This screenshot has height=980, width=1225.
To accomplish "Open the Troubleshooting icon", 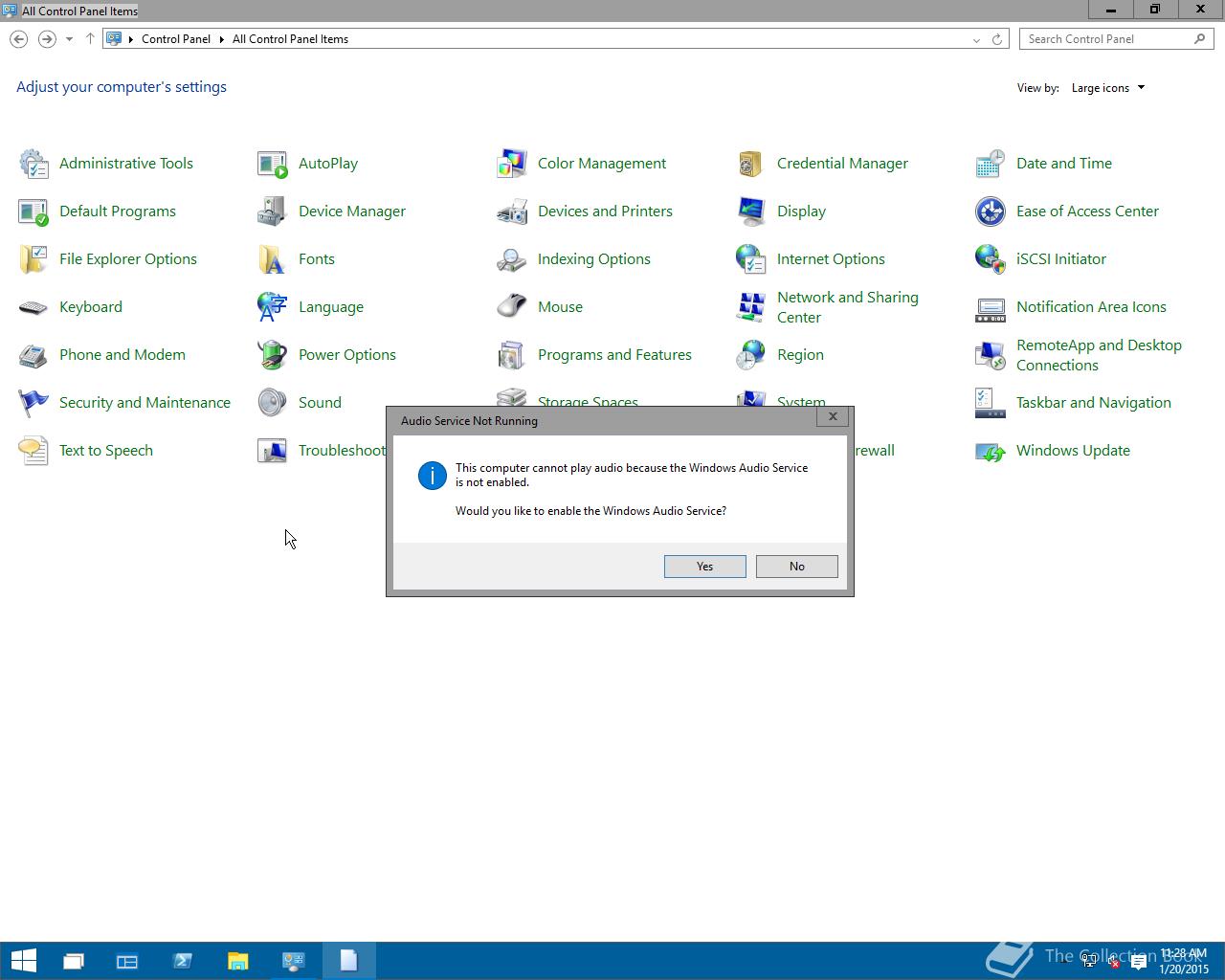I will (x=273, y=451).
